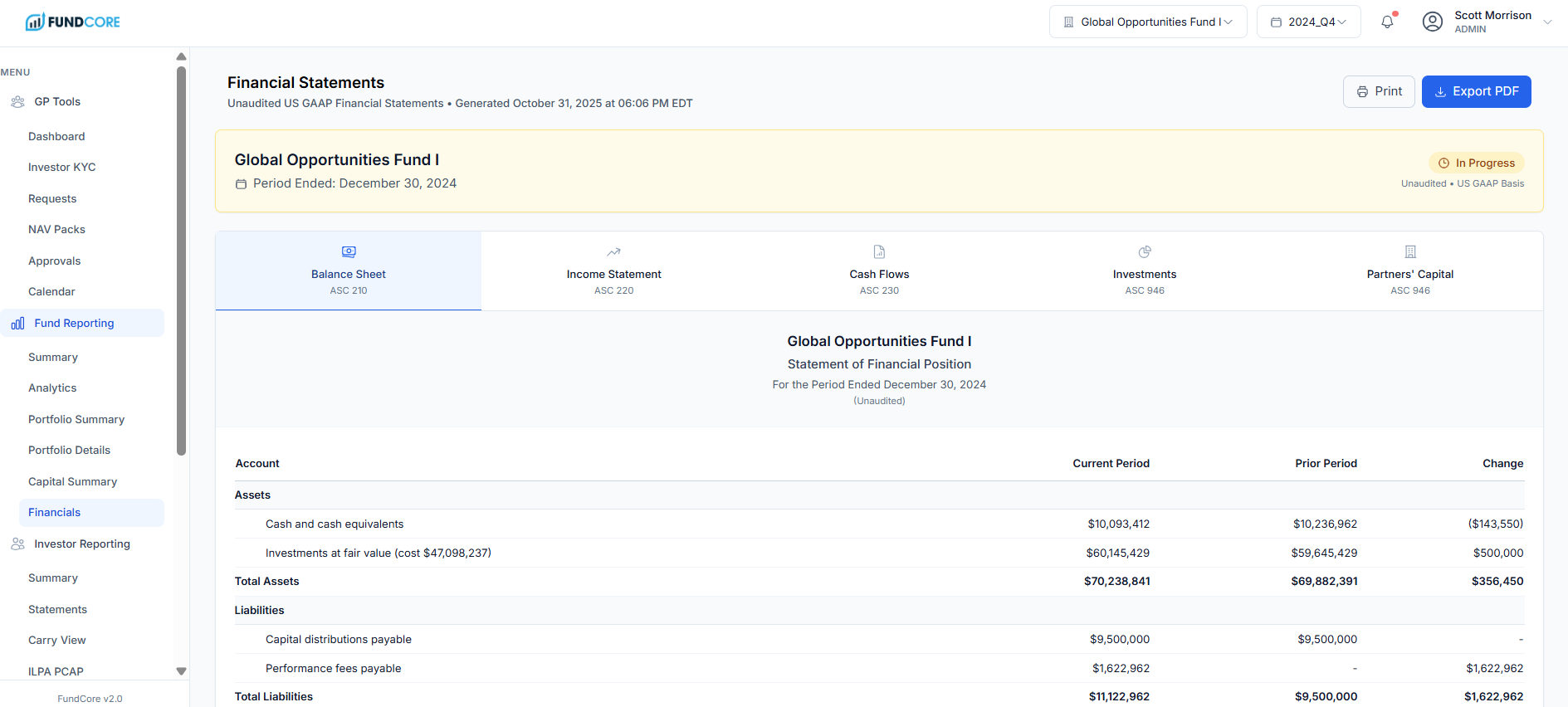The width and height of the screenshot is (1568, 707).
Task: Switch to the Income Statement tab
Action: pyautogui.click(x=613, y=275)
